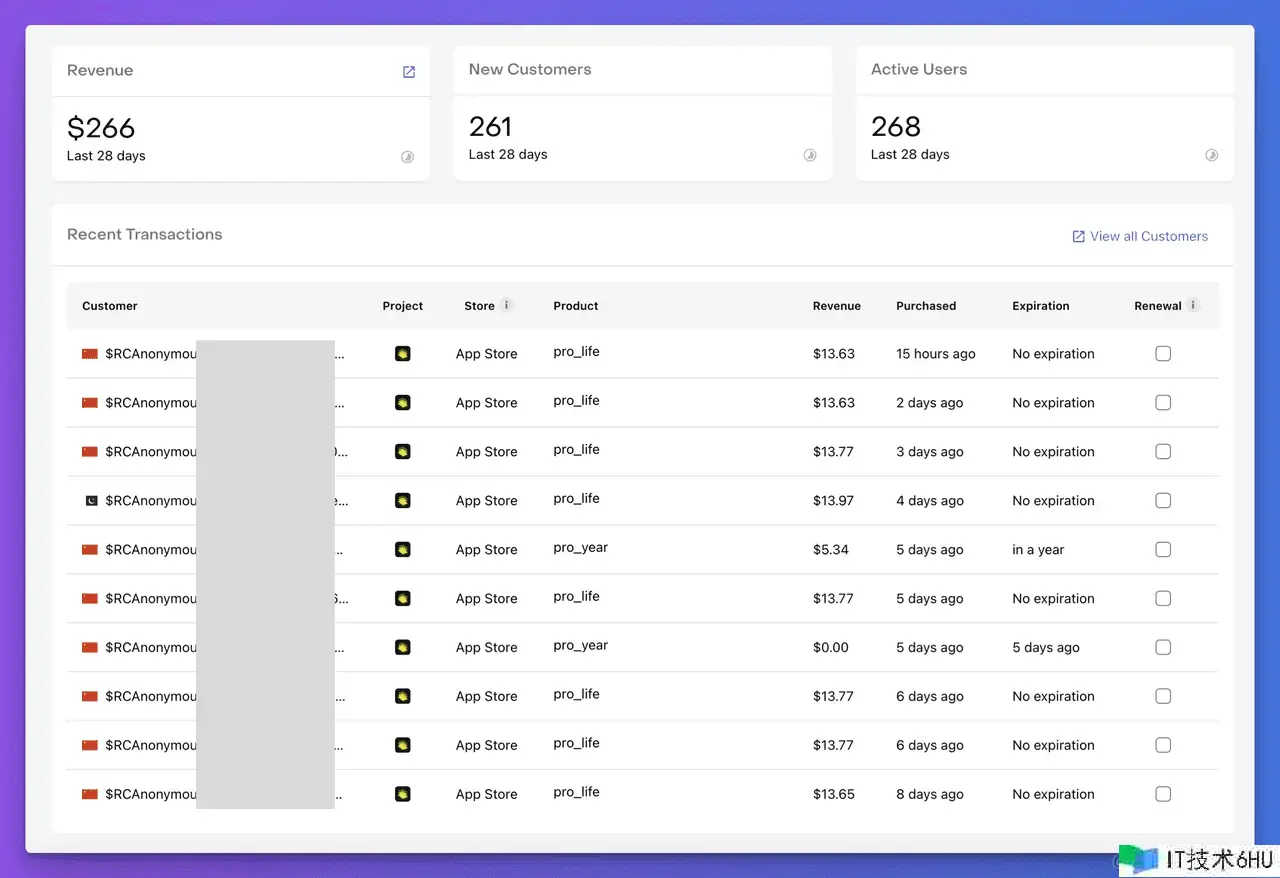The height and width of the screenshot is (878, 1280).
Task: Click the Active Users card chart icon
Action: [x=1211, y=155]
